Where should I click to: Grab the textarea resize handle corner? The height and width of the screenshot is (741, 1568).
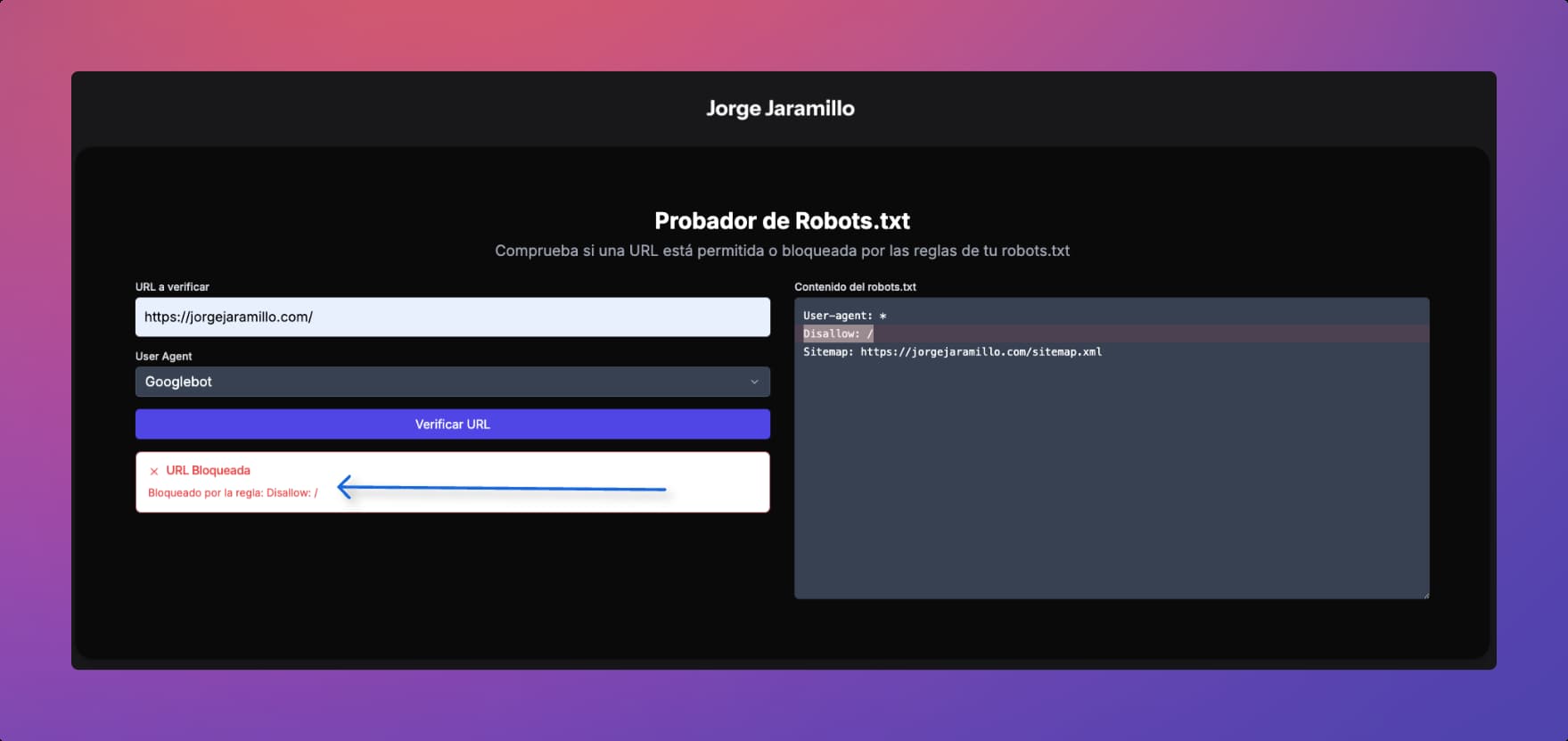[1425, 595]
